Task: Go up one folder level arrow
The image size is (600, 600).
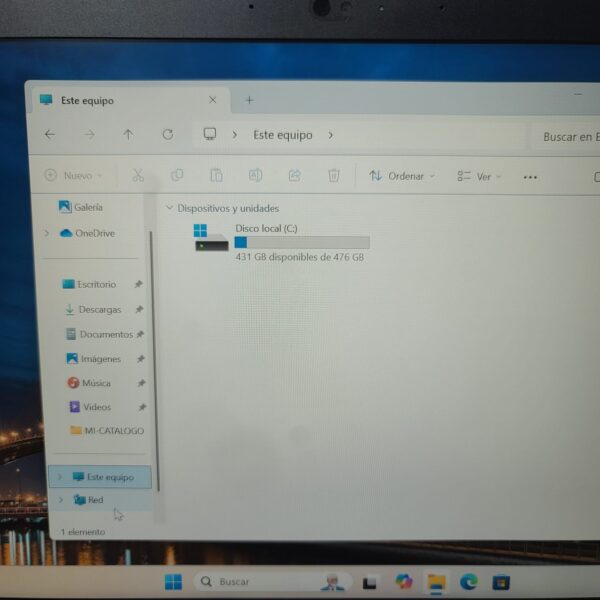Action: 128,134
